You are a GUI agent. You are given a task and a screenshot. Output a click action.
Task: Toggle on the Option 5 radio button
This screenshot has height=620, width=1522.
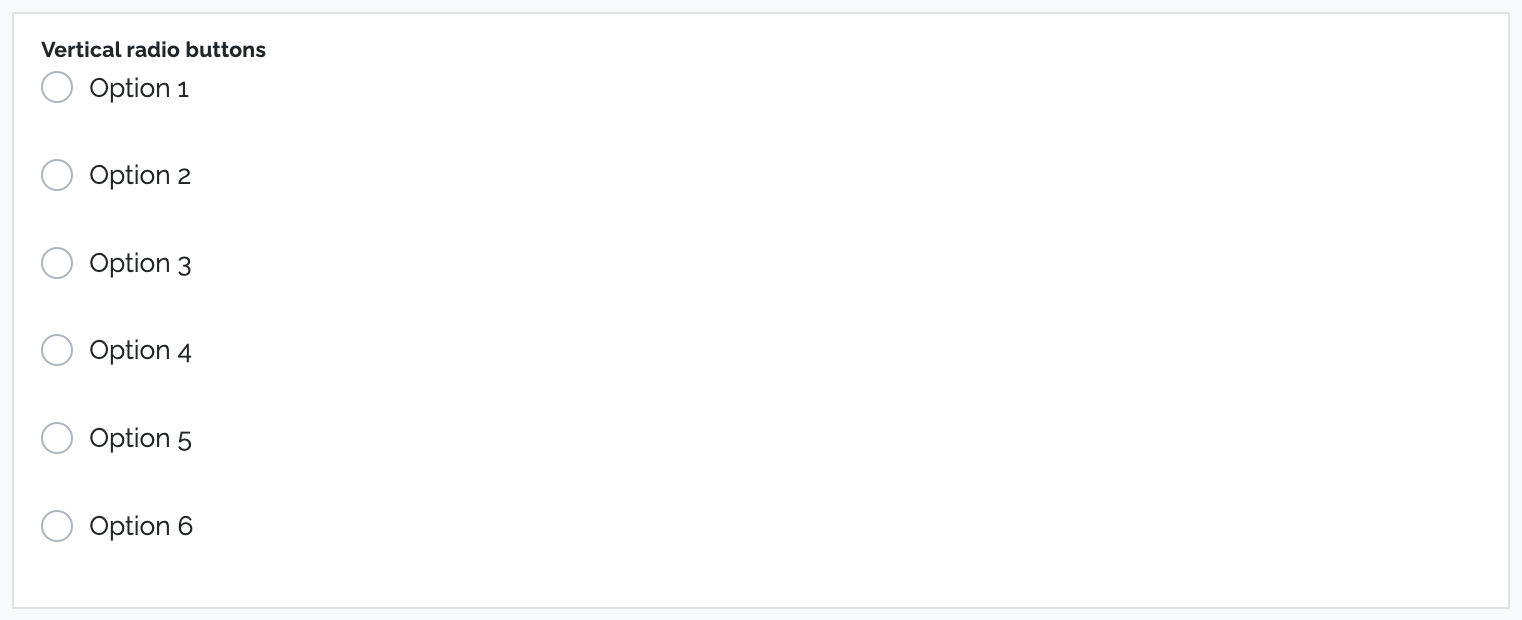(x=57, y=438)
